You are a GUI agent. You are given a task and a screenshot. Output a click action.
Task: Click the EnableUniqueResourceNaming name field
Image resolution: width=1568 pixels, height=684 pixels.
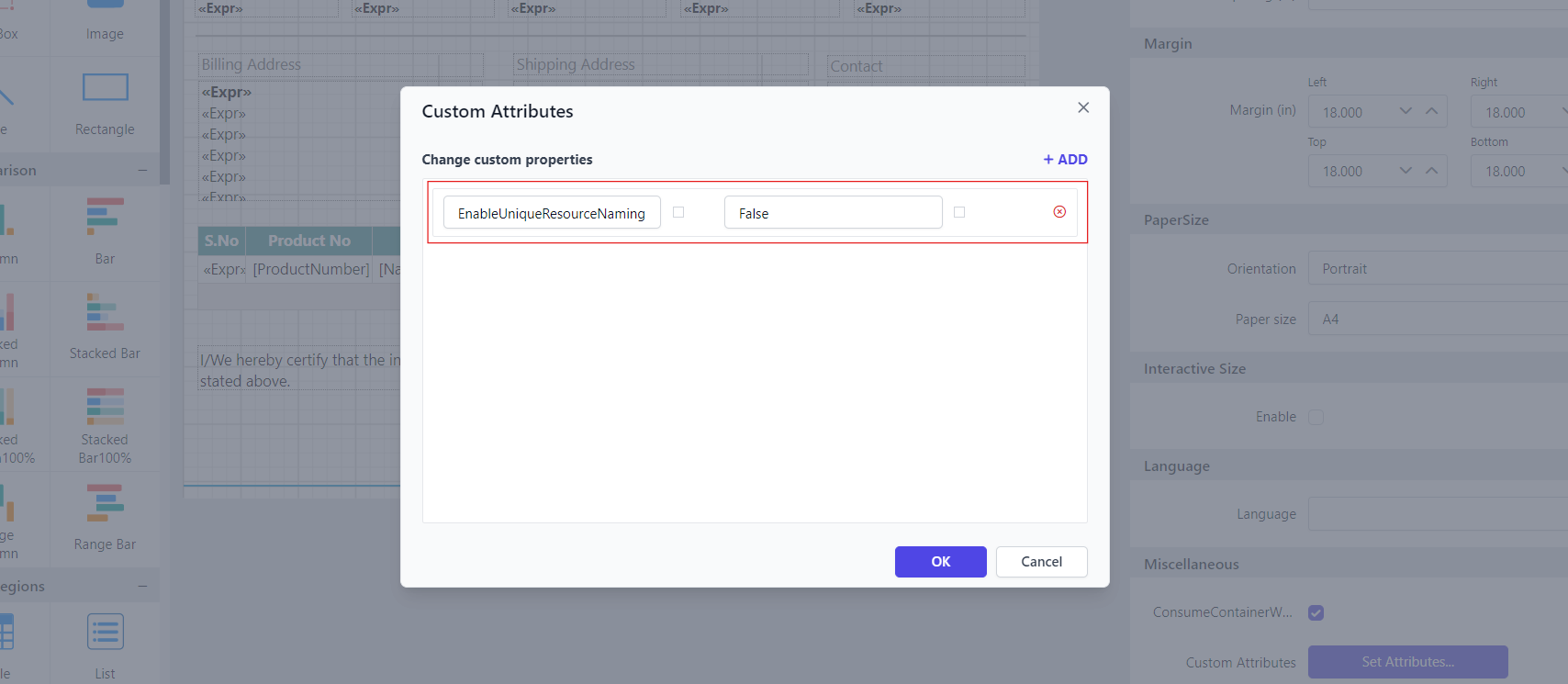pyautogui.click(x=552, y=213)
